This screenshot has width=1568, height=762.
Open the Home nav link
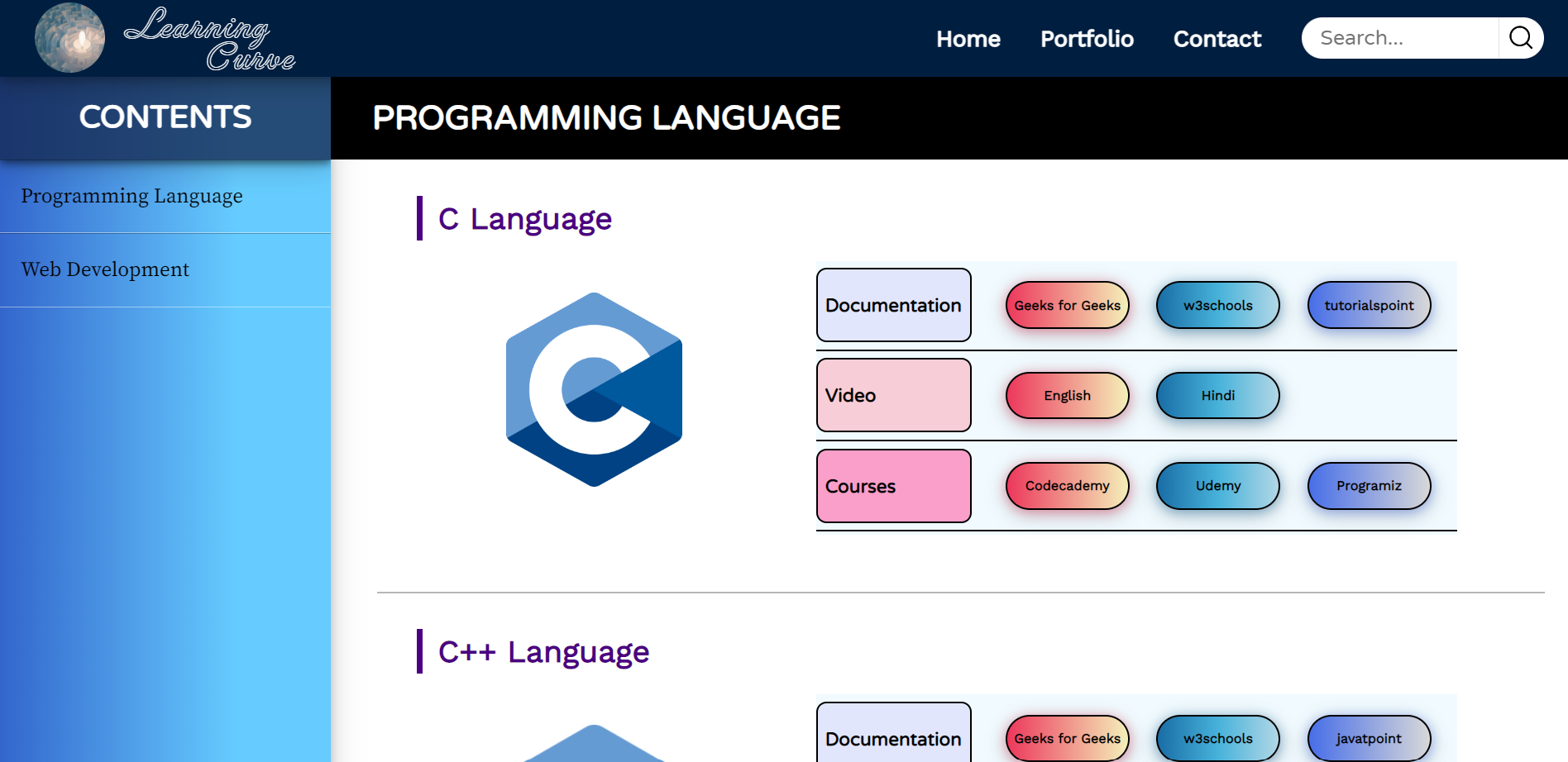[x=968, y=39]
